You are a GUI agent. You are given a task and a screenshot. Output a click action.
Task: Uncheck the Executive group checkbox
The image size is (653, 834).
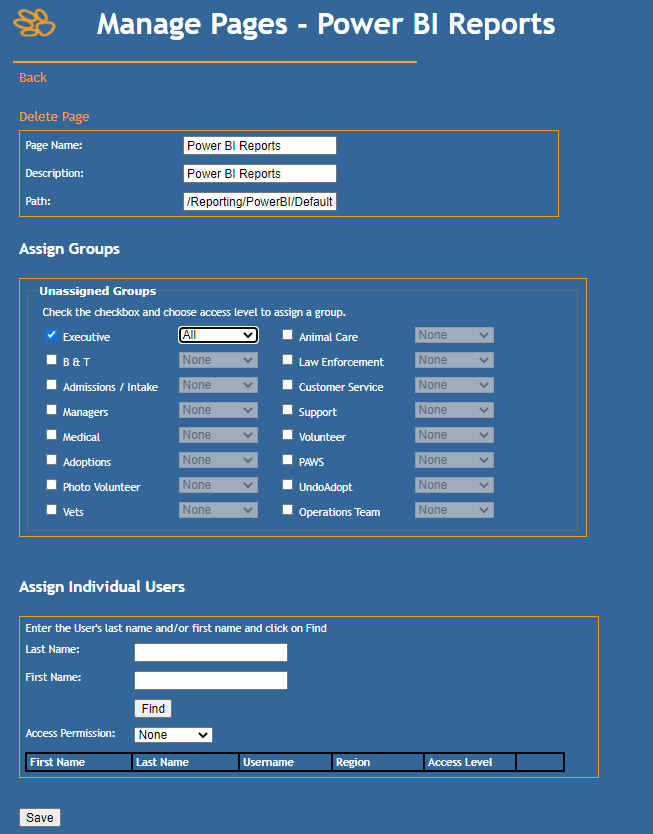click(52, 336)
